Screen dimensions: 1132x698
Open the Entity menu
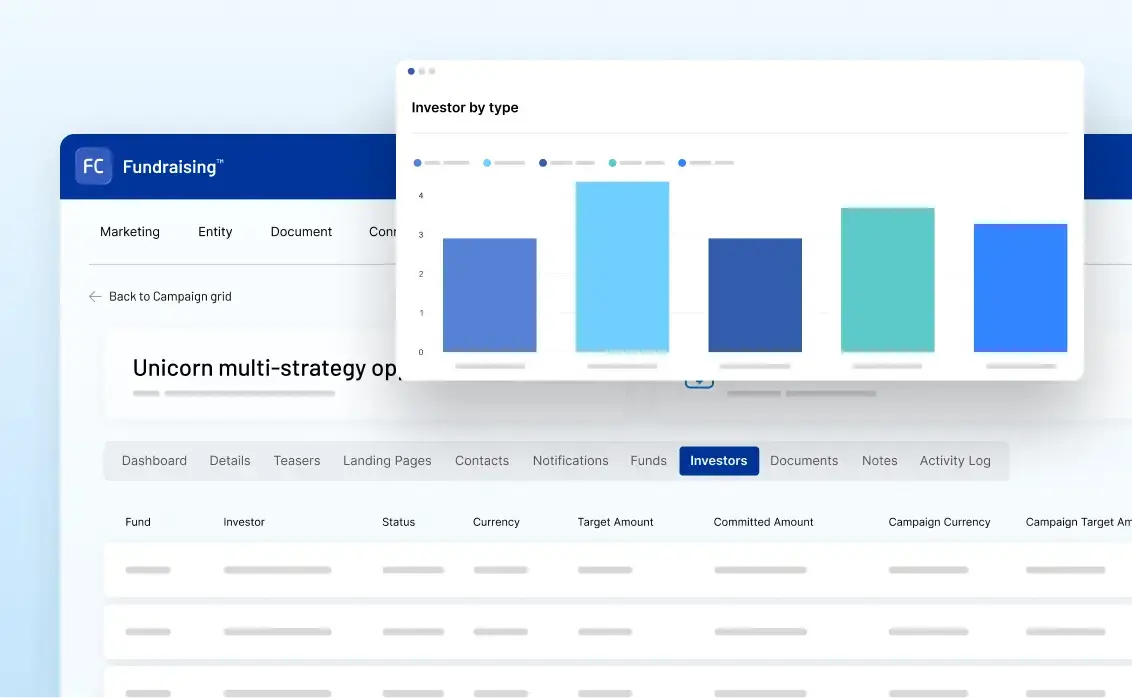[x=215, y=232]
